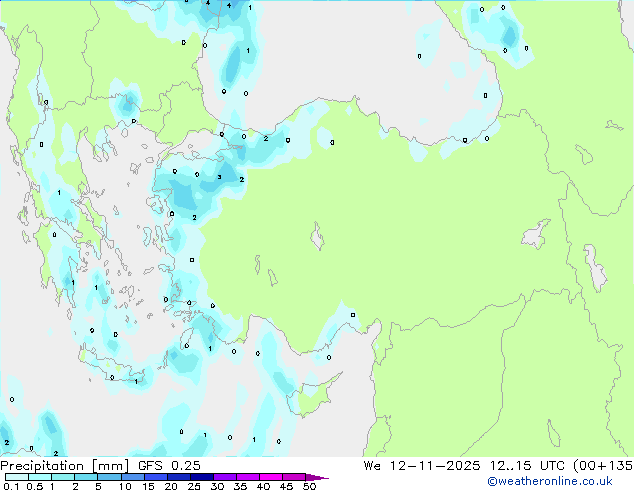Click the 'GFS 0.25' model label

coord(169,466)
